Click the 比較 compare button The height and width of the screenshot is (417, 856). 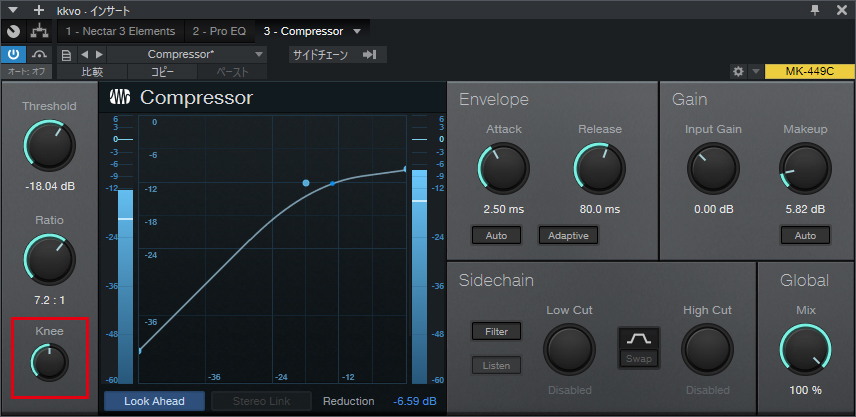click(x=92, y=72)
